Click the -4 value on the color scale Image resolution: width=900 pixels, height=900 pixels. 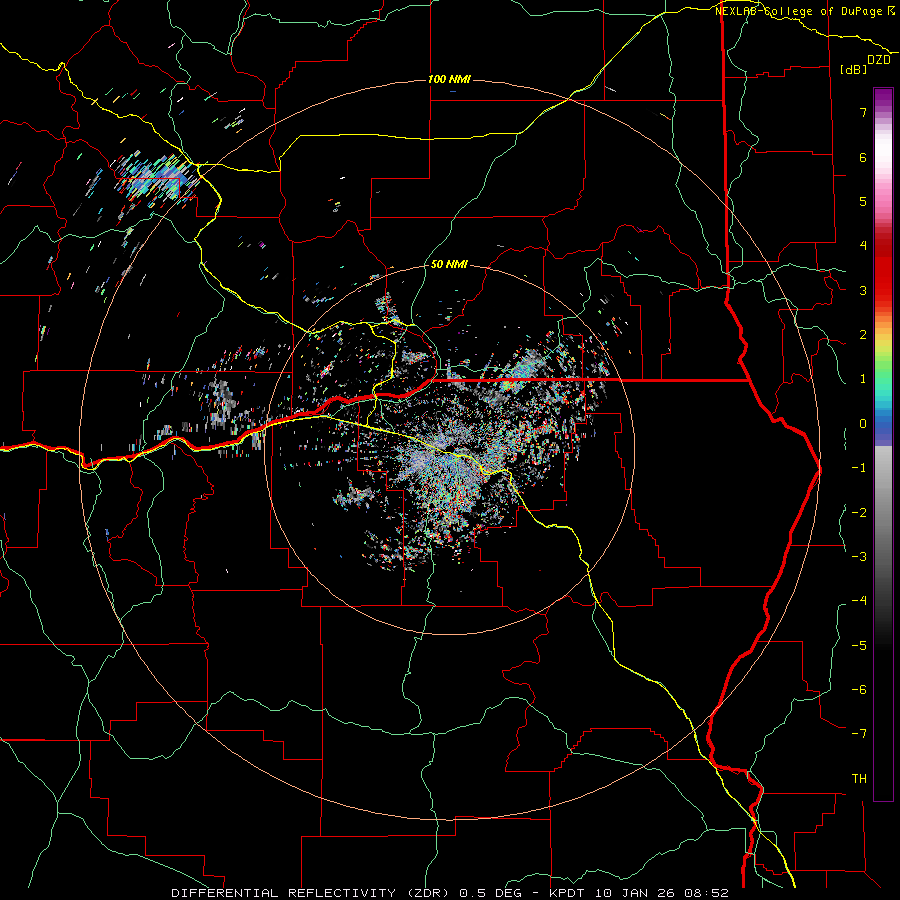tap(859, 601)
